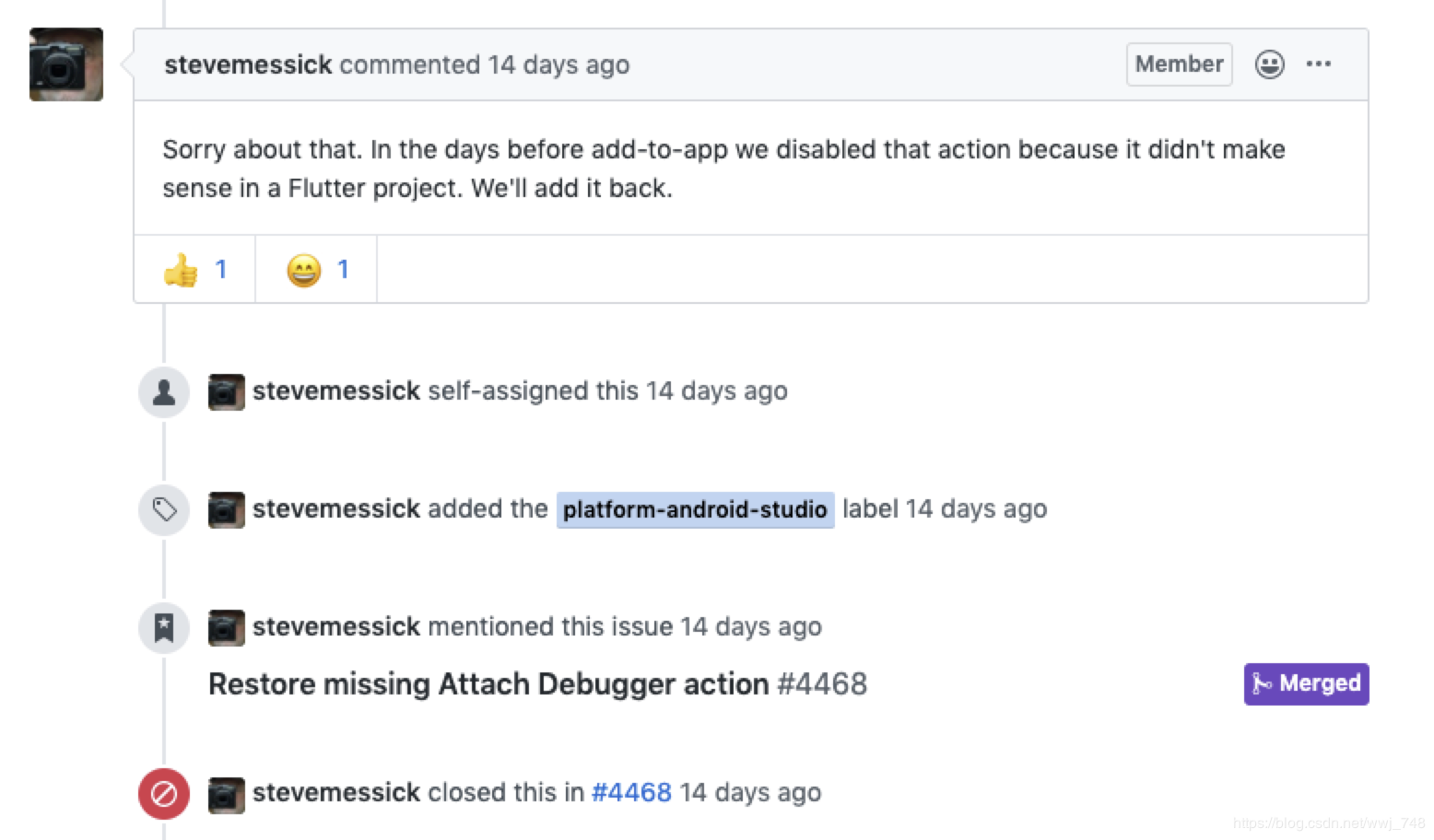
Task: Open 'Restore missing Attach Debugger action' pull request
Action: 488,684
